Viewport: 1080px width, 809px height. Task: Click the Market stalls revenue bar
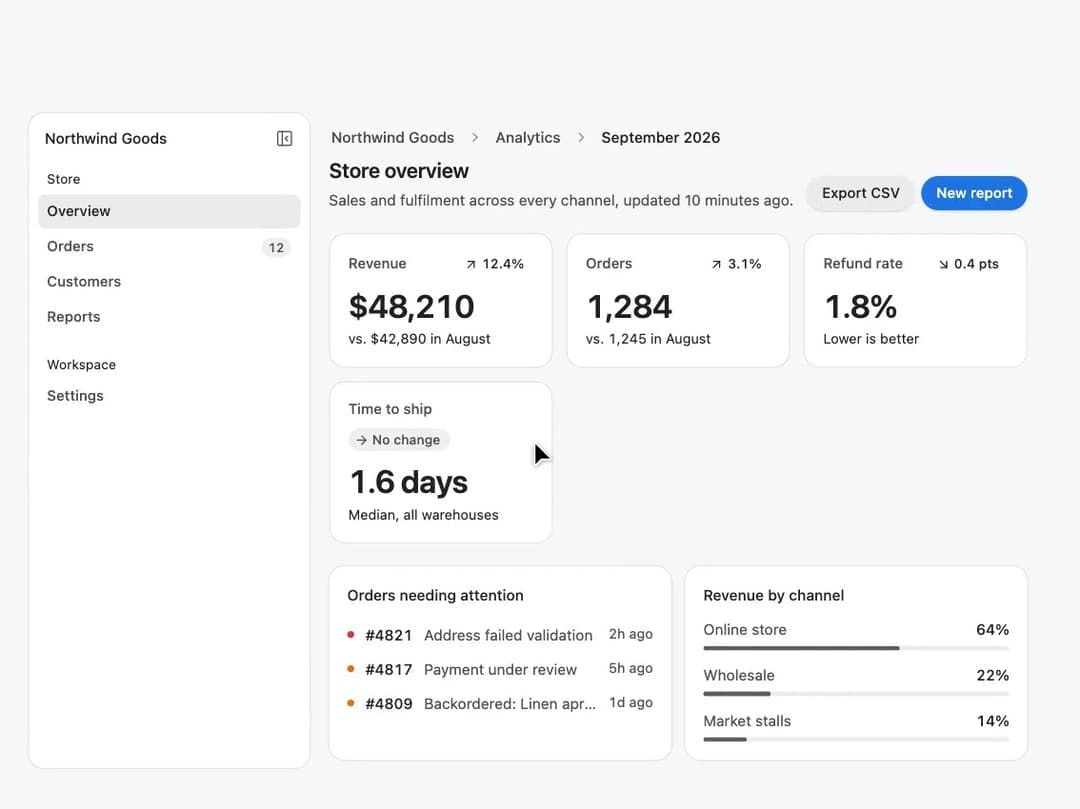coord(856,739)
